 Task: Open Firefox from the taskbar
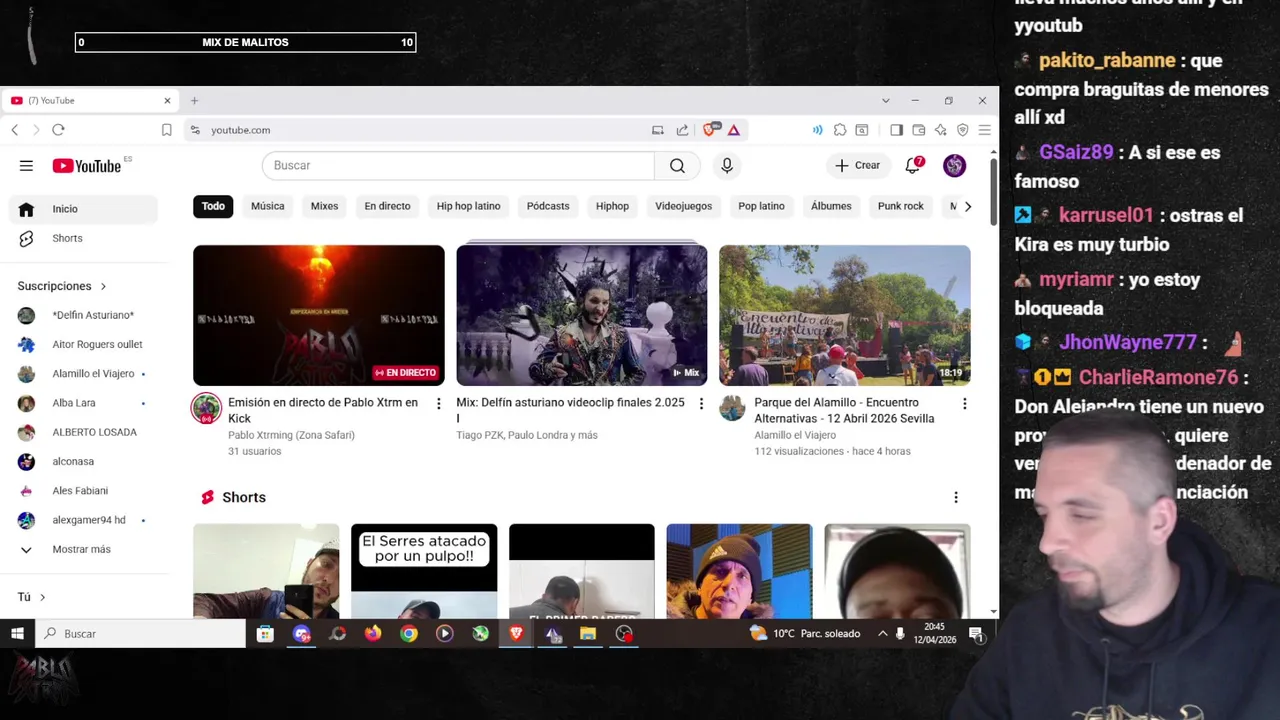(x=373, y=634)
